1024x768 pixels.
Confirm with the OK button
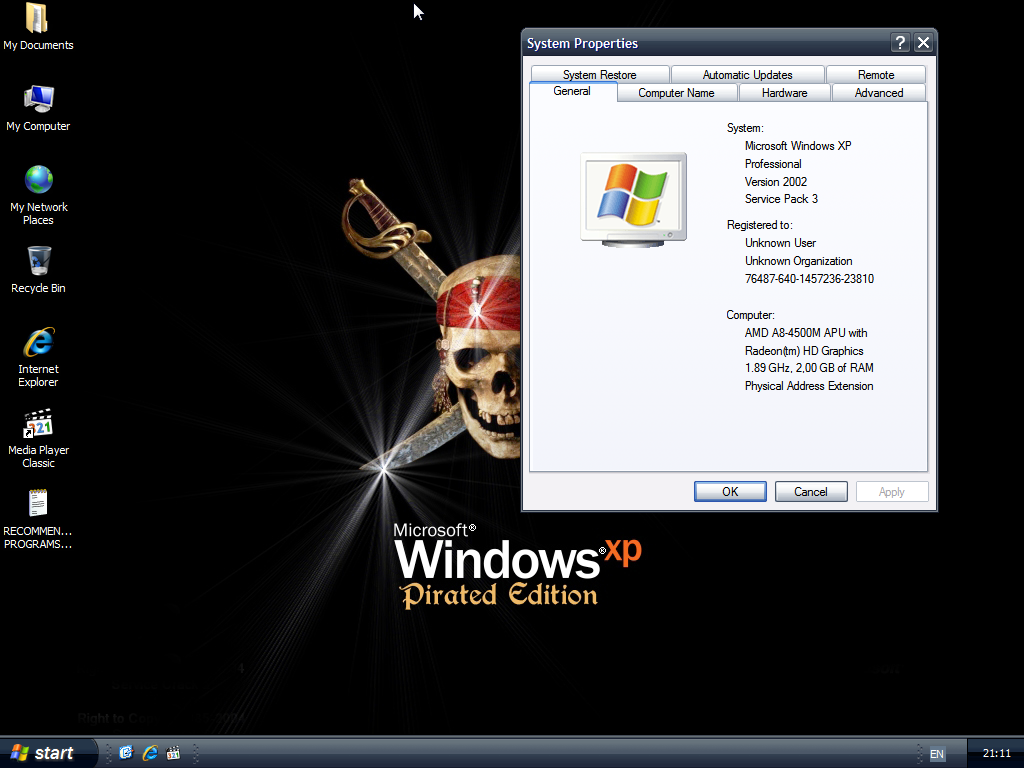730,492
